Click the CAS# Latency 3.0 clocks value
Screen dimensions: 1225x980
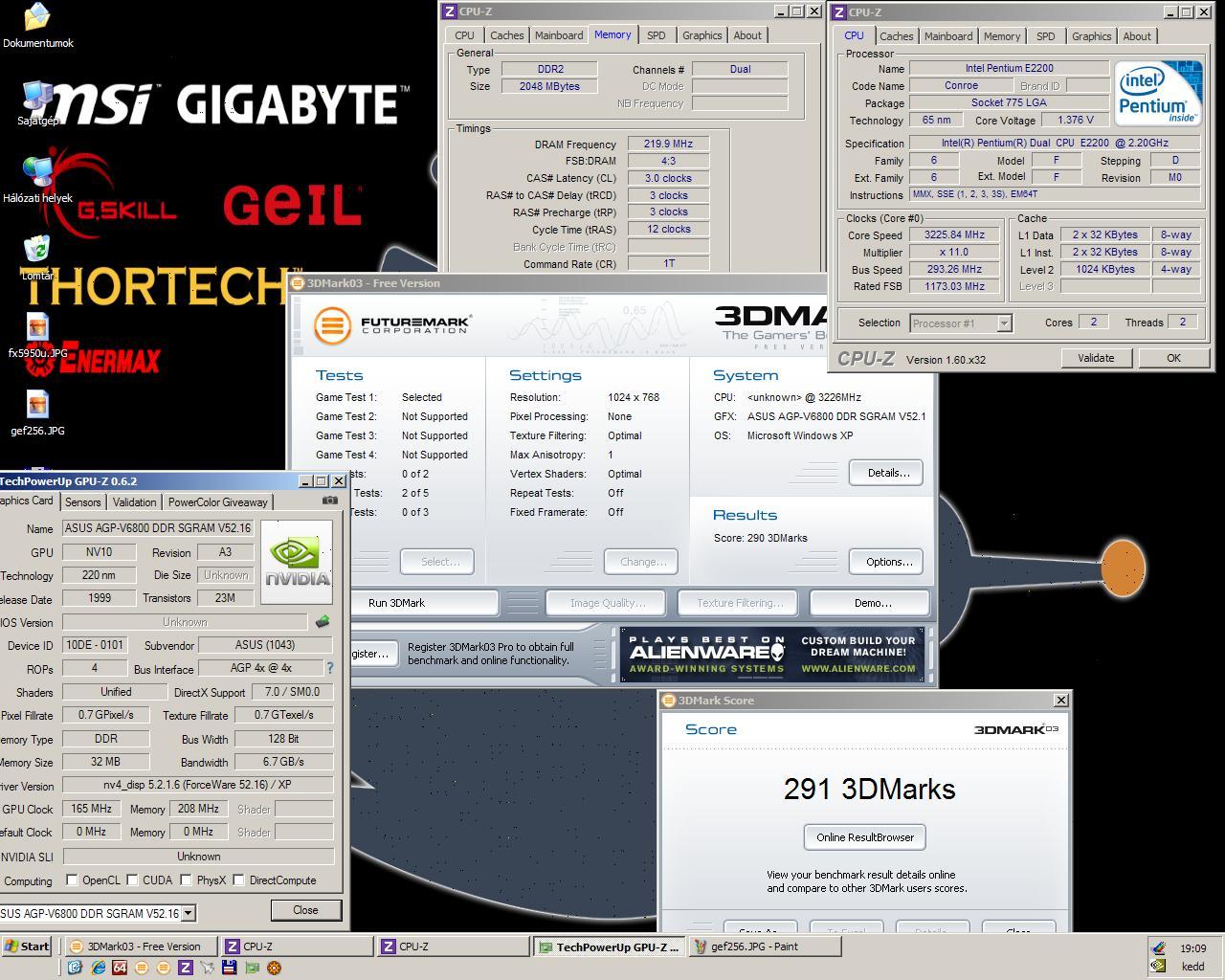tap(668, 178)
